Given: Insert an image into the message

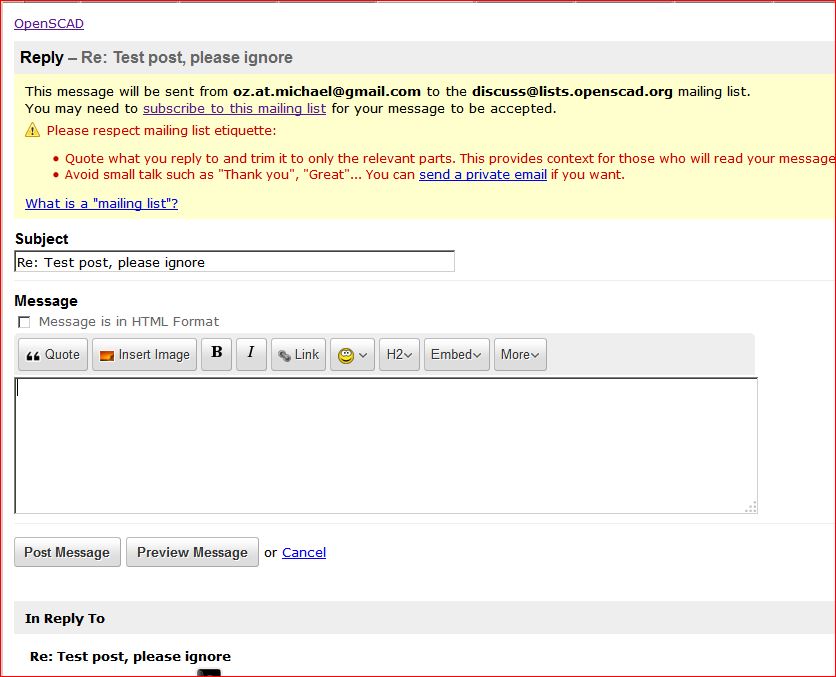Looking at the screenshot, I should 144,355.
